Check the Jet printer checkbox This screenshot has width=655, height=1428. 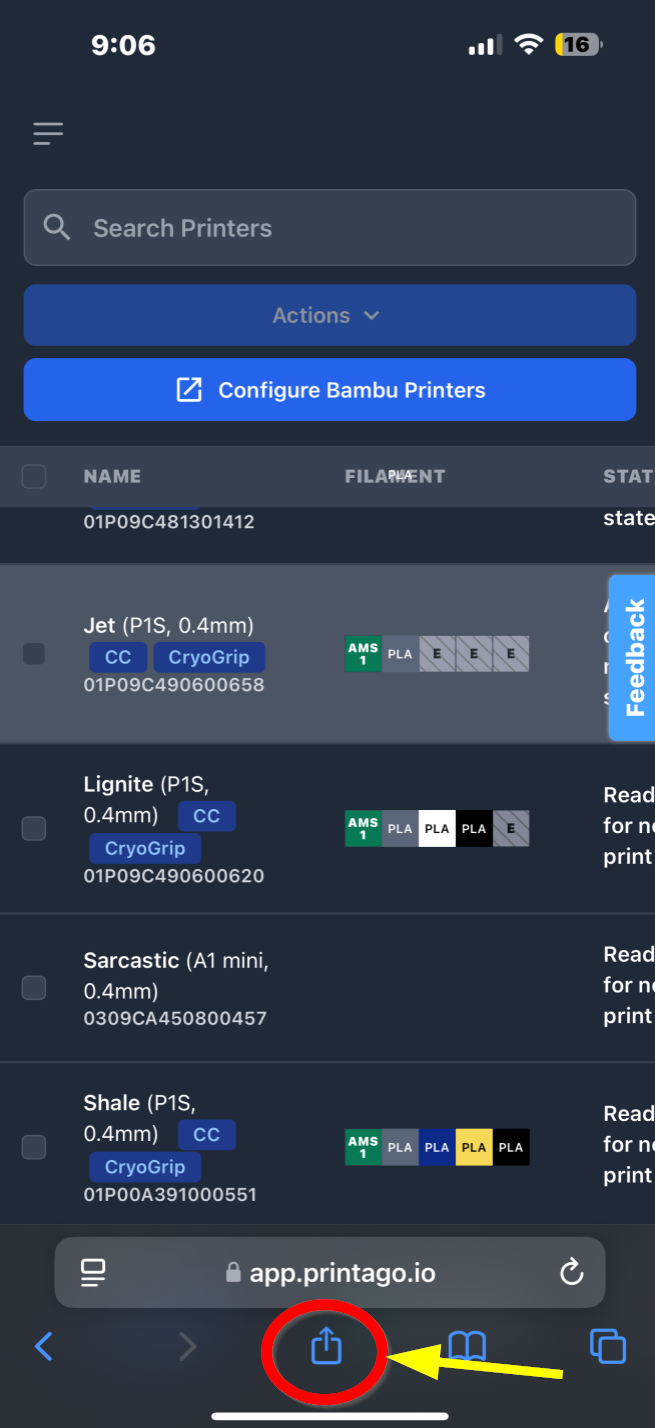tap(34, 654)
